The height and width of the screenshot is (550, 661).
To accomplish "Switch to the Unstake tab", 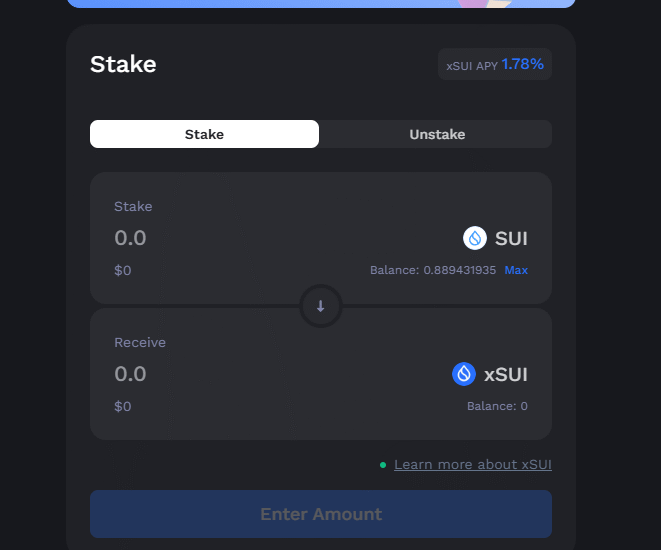I will (x=437, y=134).
